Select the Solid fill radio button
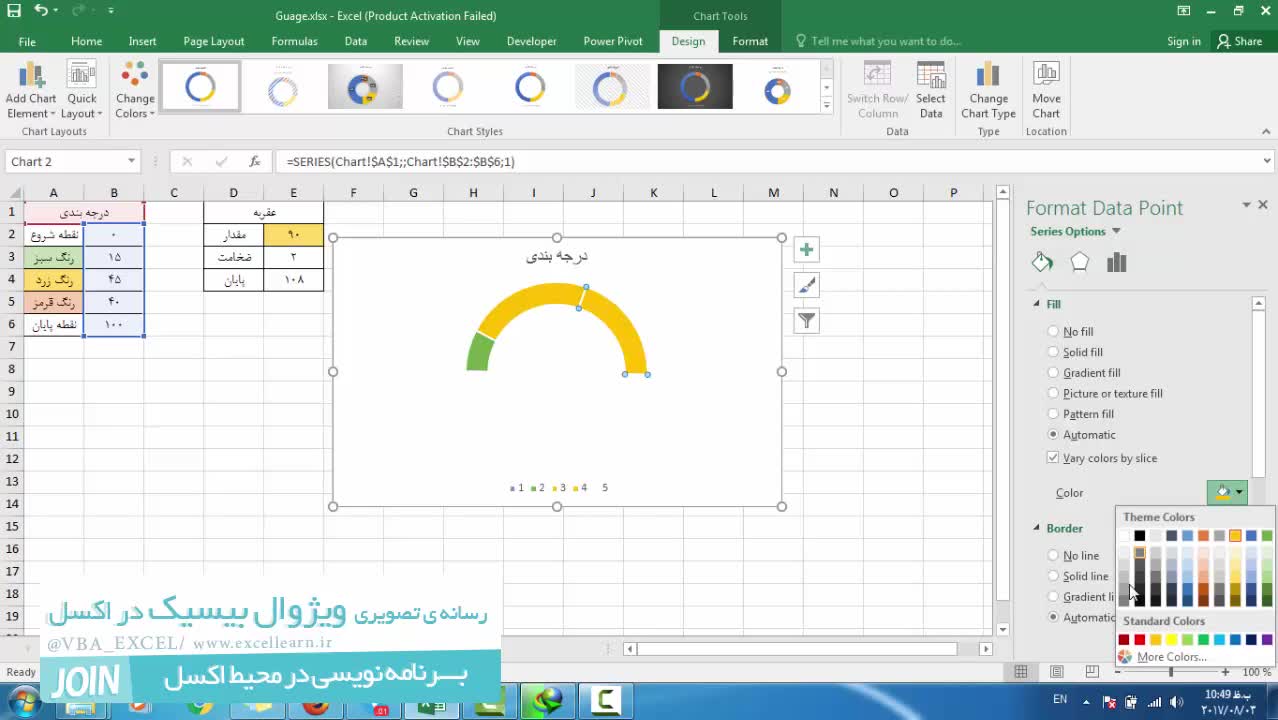 pyautogui.click(x=1053, y=352)
